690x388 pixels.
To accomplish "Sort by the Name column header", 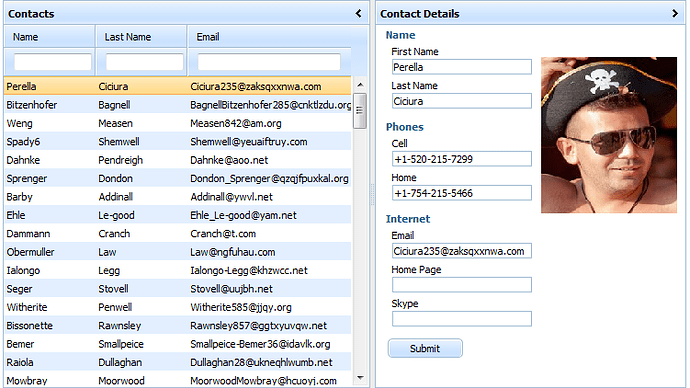I will click(x=49, y=37).
